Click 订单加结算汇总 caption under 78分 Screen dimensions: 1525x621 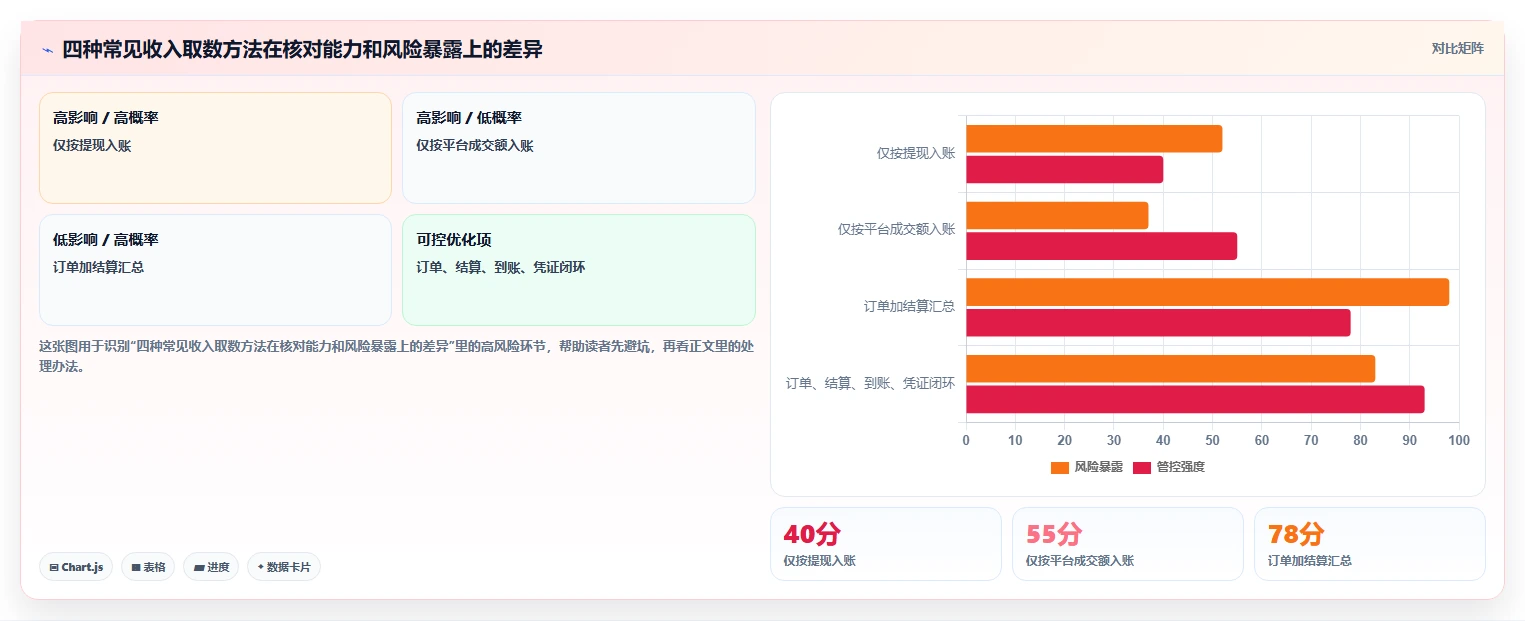click(x=1310, y=561)
